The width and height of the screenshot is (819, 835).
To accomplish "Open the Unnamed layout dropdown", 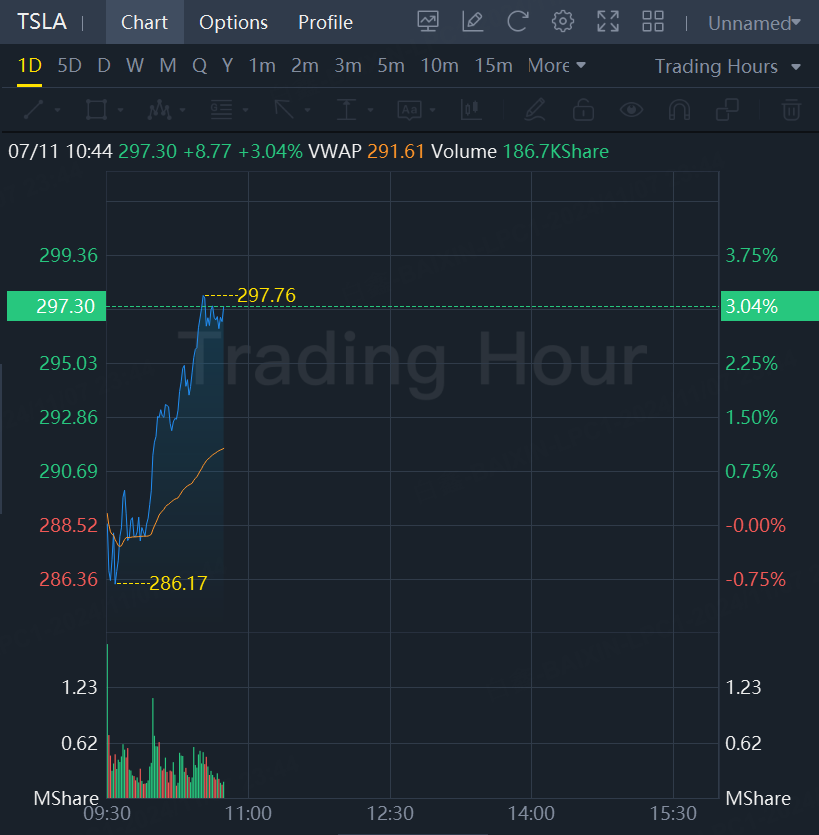I will (754, 23).
